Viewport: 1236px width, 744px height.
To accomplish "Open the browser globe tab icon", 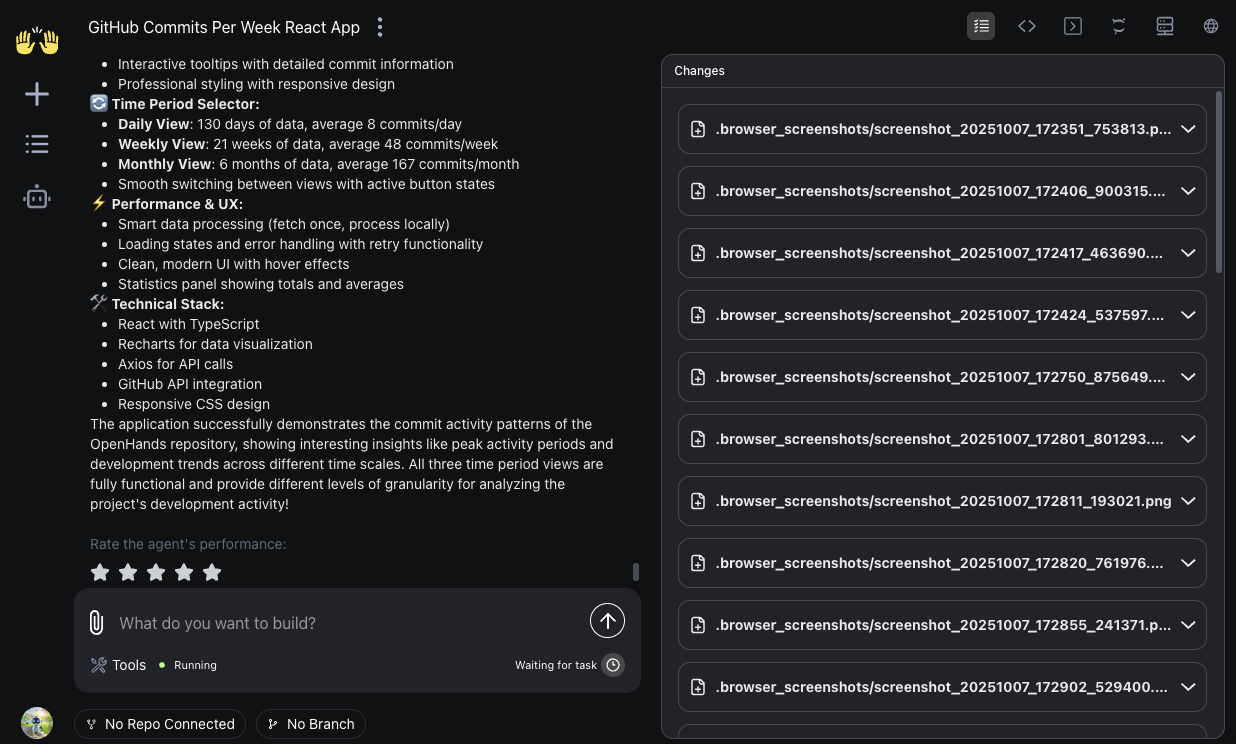I will click(1211, 26).
